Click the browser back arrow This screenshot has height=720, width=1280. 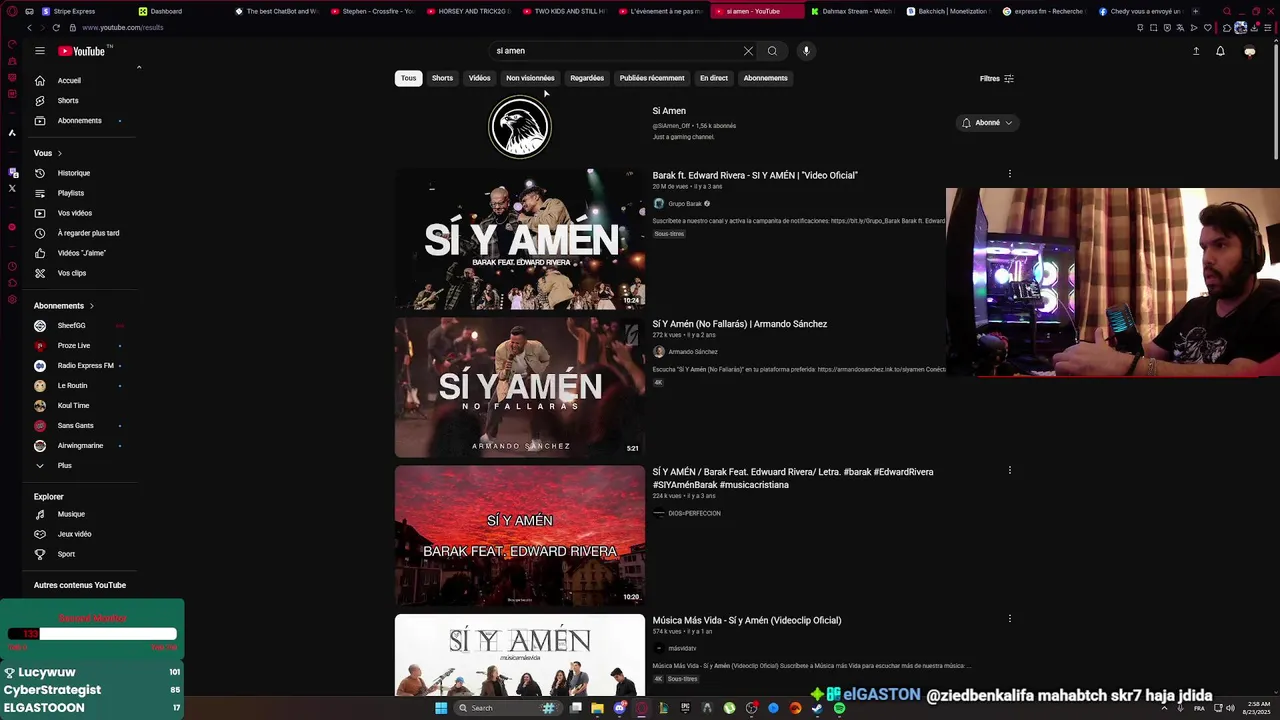coord(28,27)
